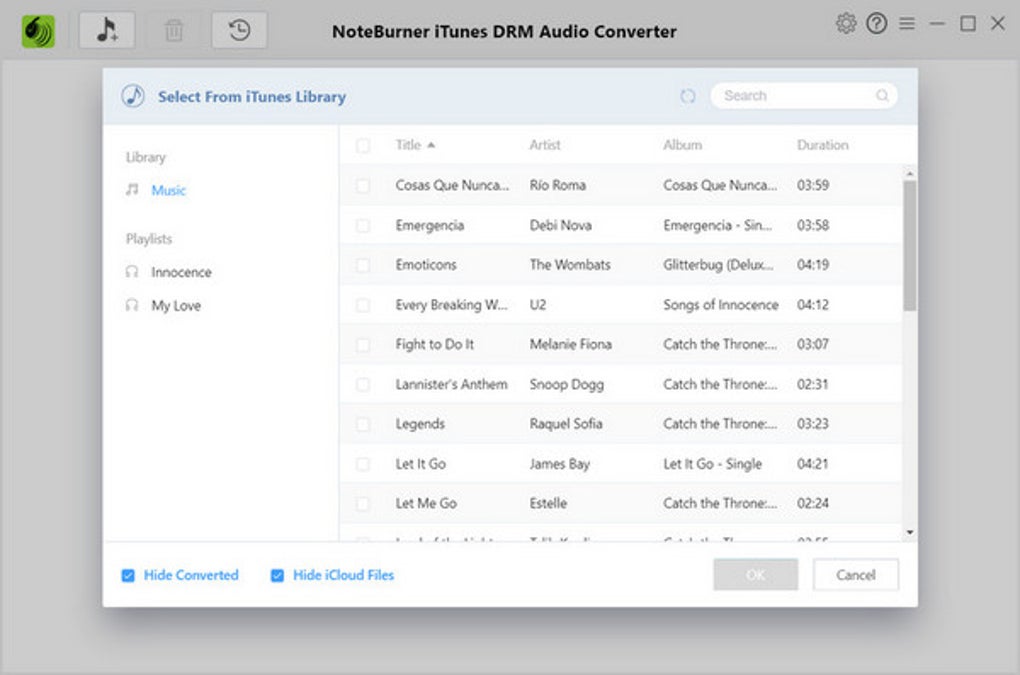Check the Let Me Go checkbox

click(363, 504)
